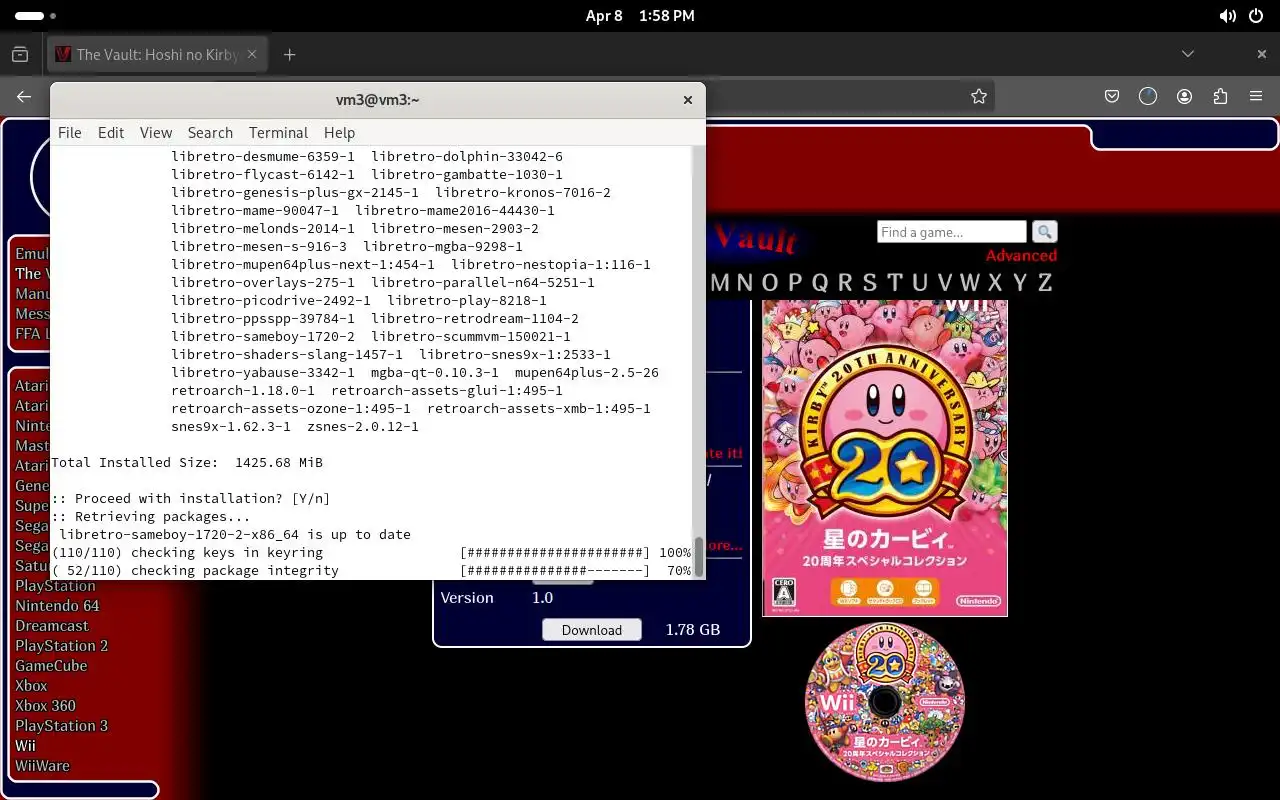Viewport: 1280px width, 800px height.
Task: Open the Terminal menu in terminal menubar
Action: (278, 132)
